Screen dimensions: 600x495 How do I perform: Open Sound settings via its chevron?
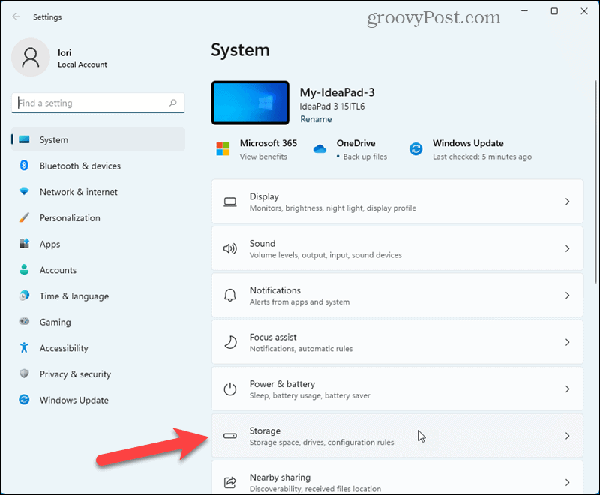coord(567,249)
